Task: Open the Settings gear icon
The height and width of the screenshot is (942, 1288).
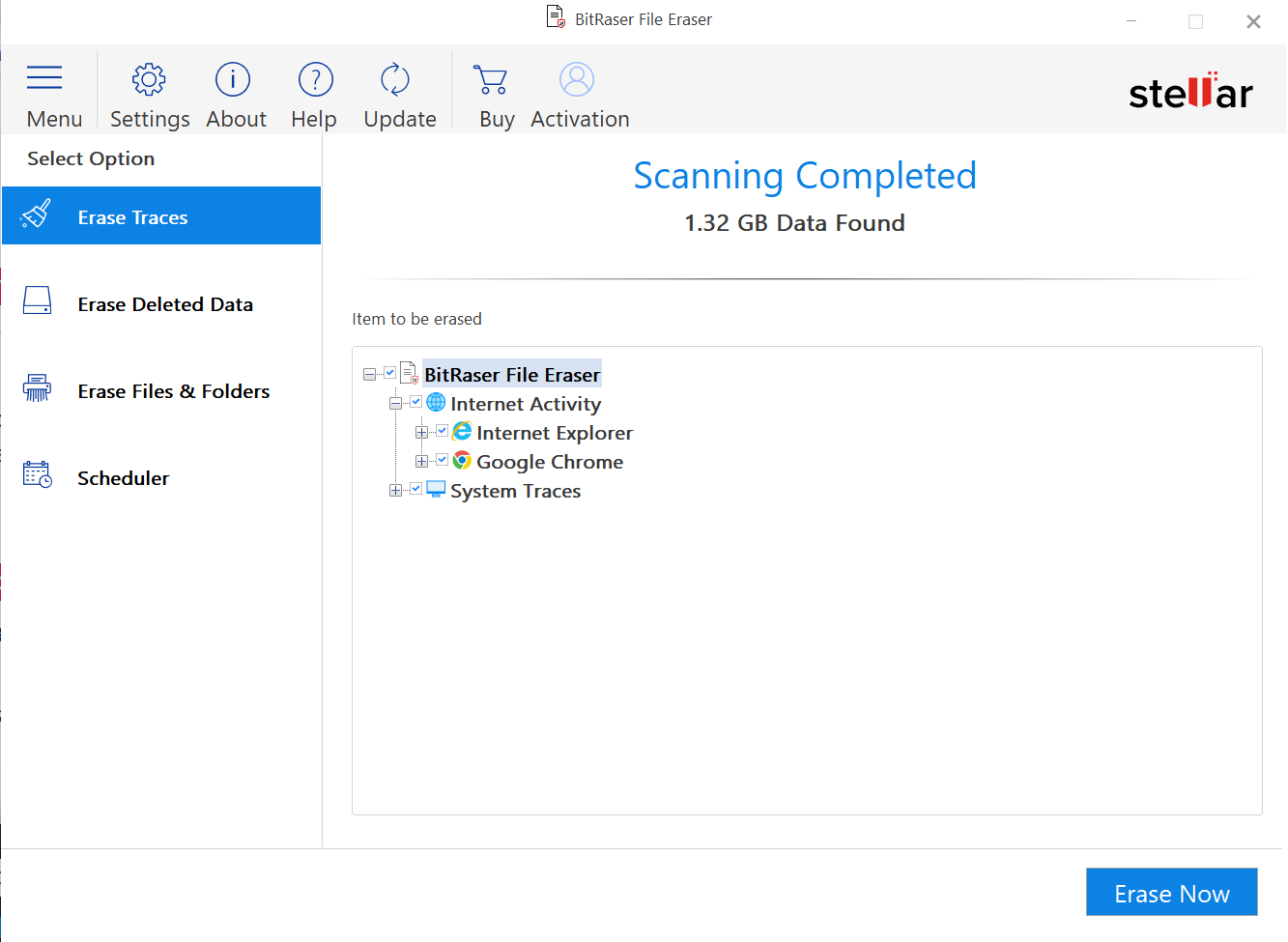Action: 149,79
